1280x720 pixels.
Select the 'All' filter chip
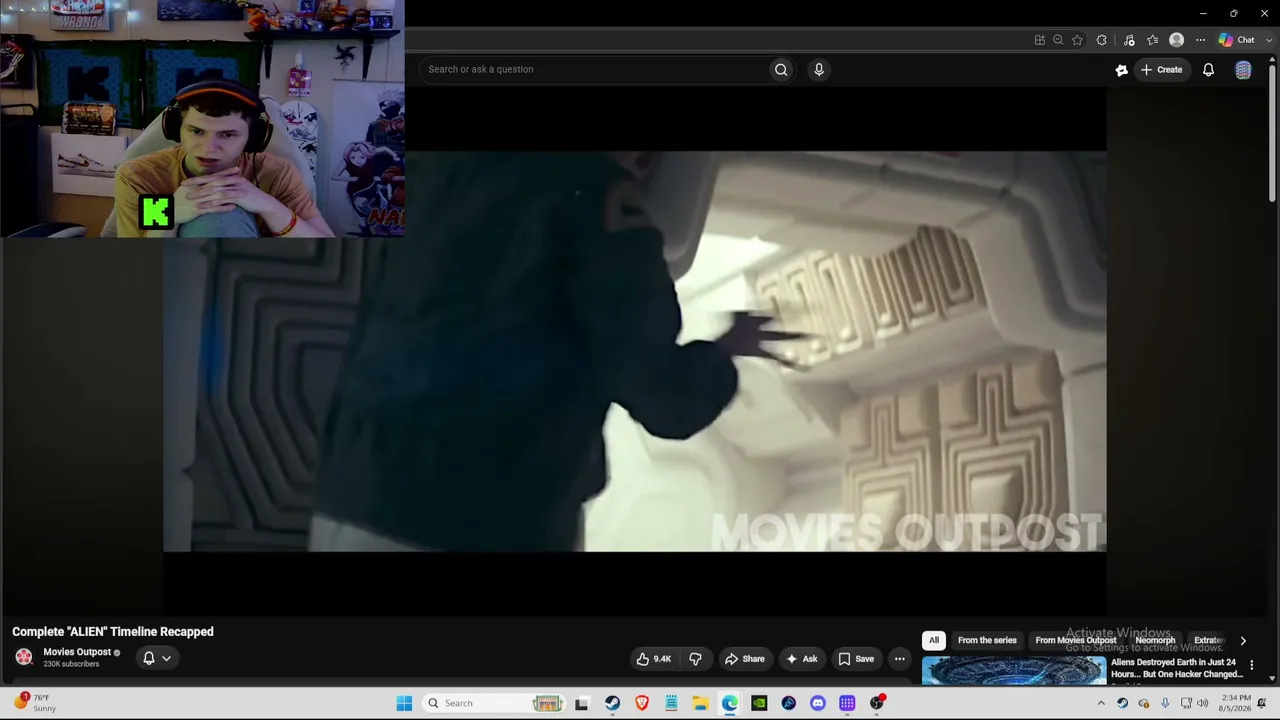pos(934,640)
